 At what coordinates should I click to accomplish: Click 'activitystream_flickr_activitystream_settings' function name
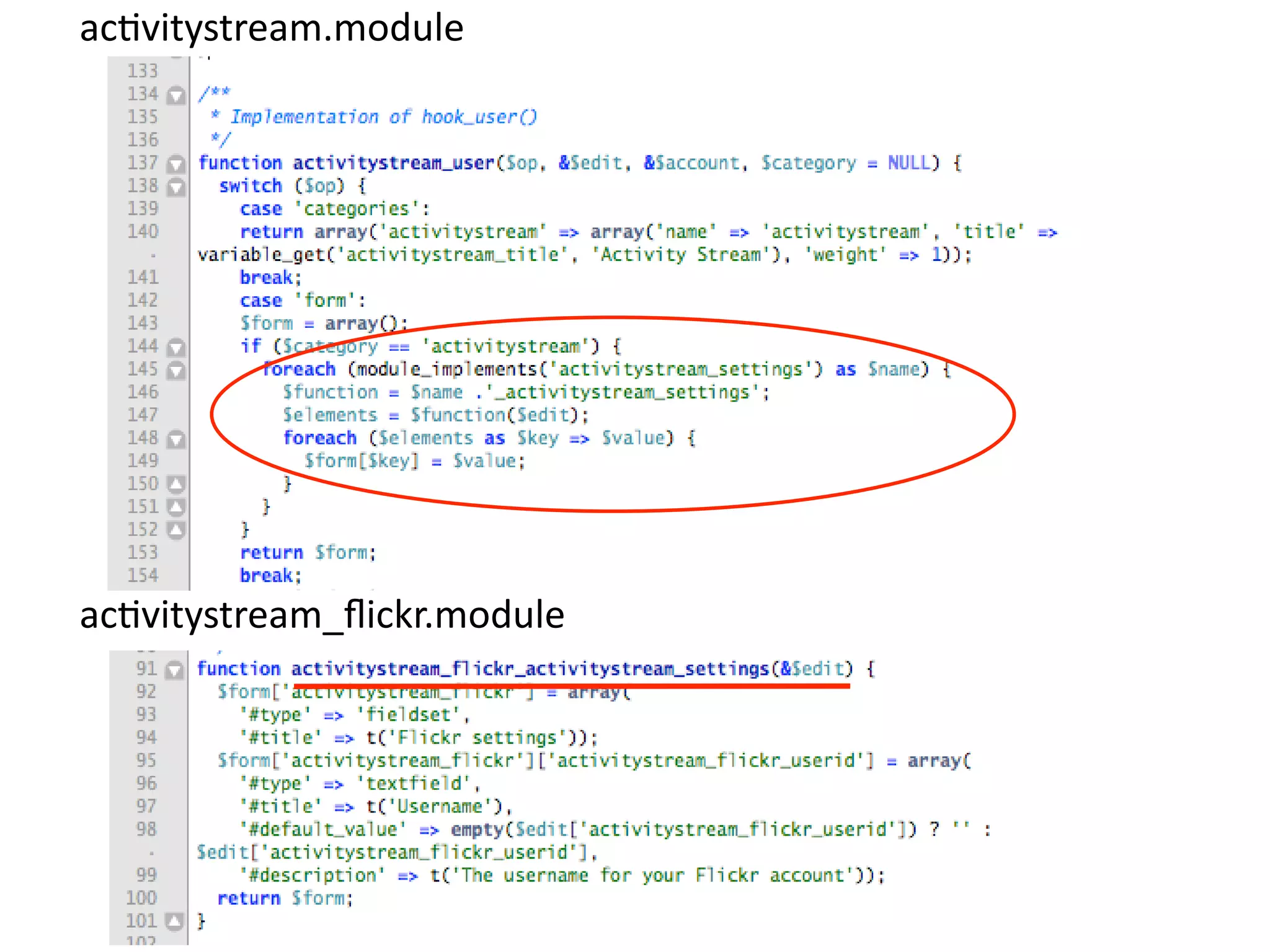[530, 669]
